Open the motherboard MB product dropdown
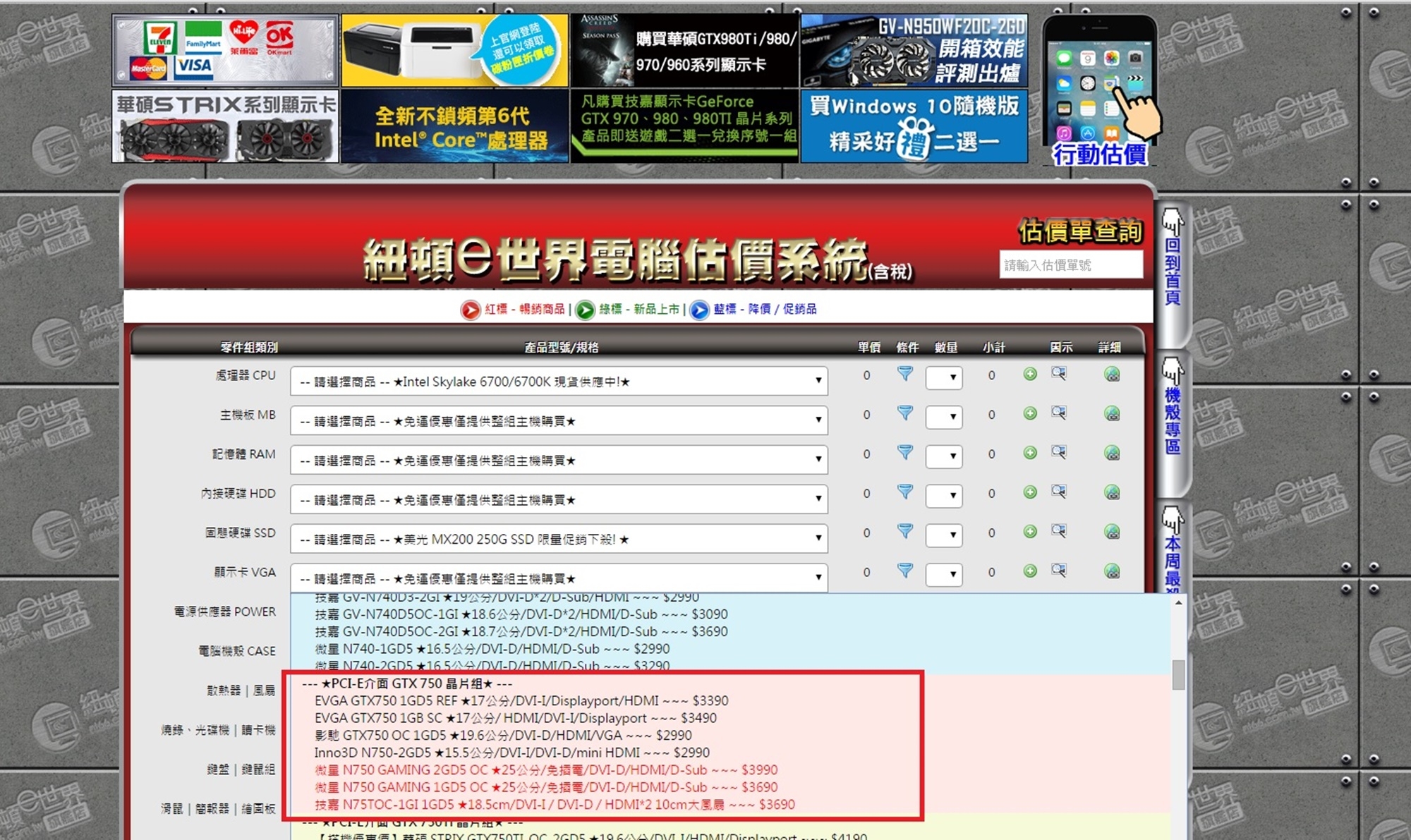 coord(559,421)
